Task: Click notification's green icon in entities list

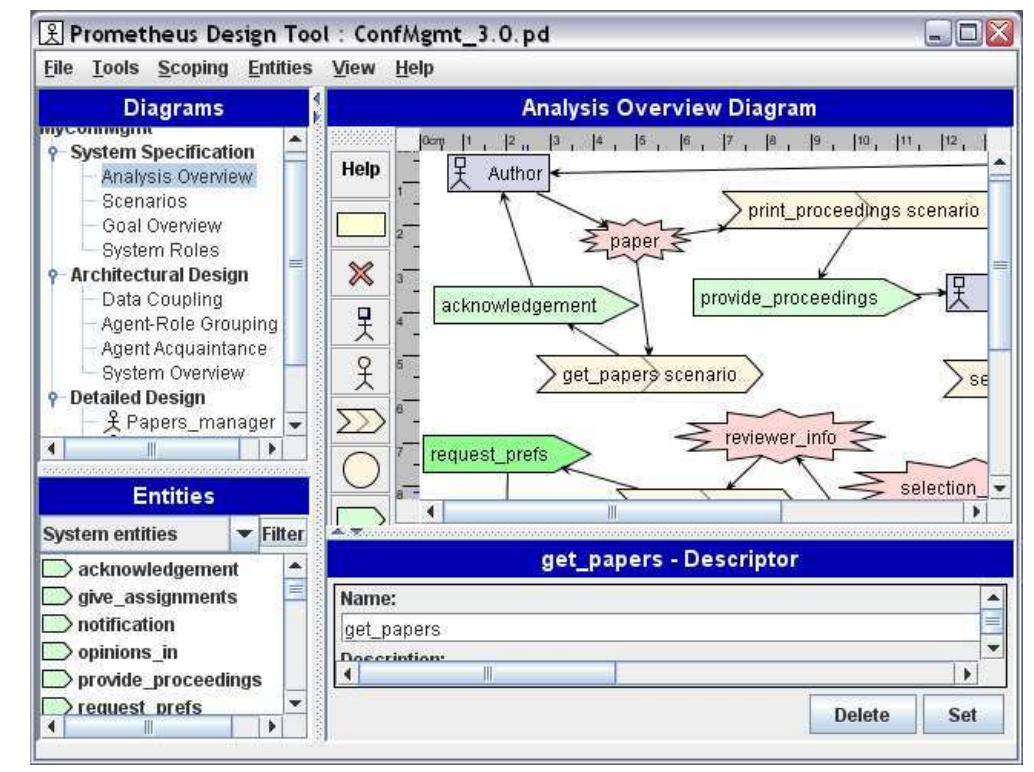Action: tap(57, 624)
